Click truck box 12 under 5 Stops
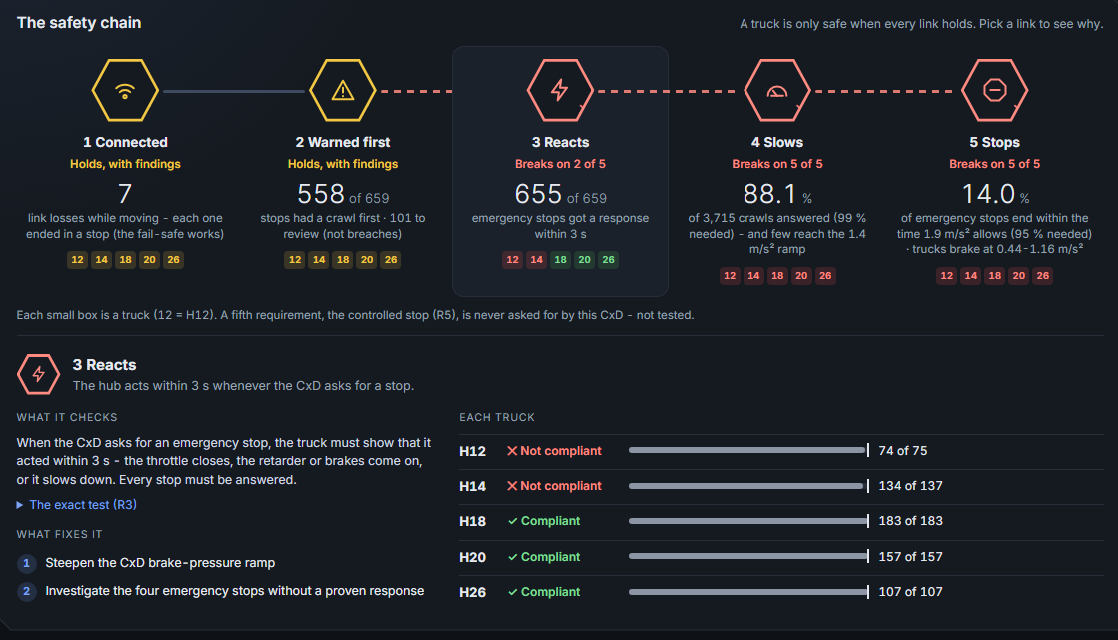 point(947,275)
